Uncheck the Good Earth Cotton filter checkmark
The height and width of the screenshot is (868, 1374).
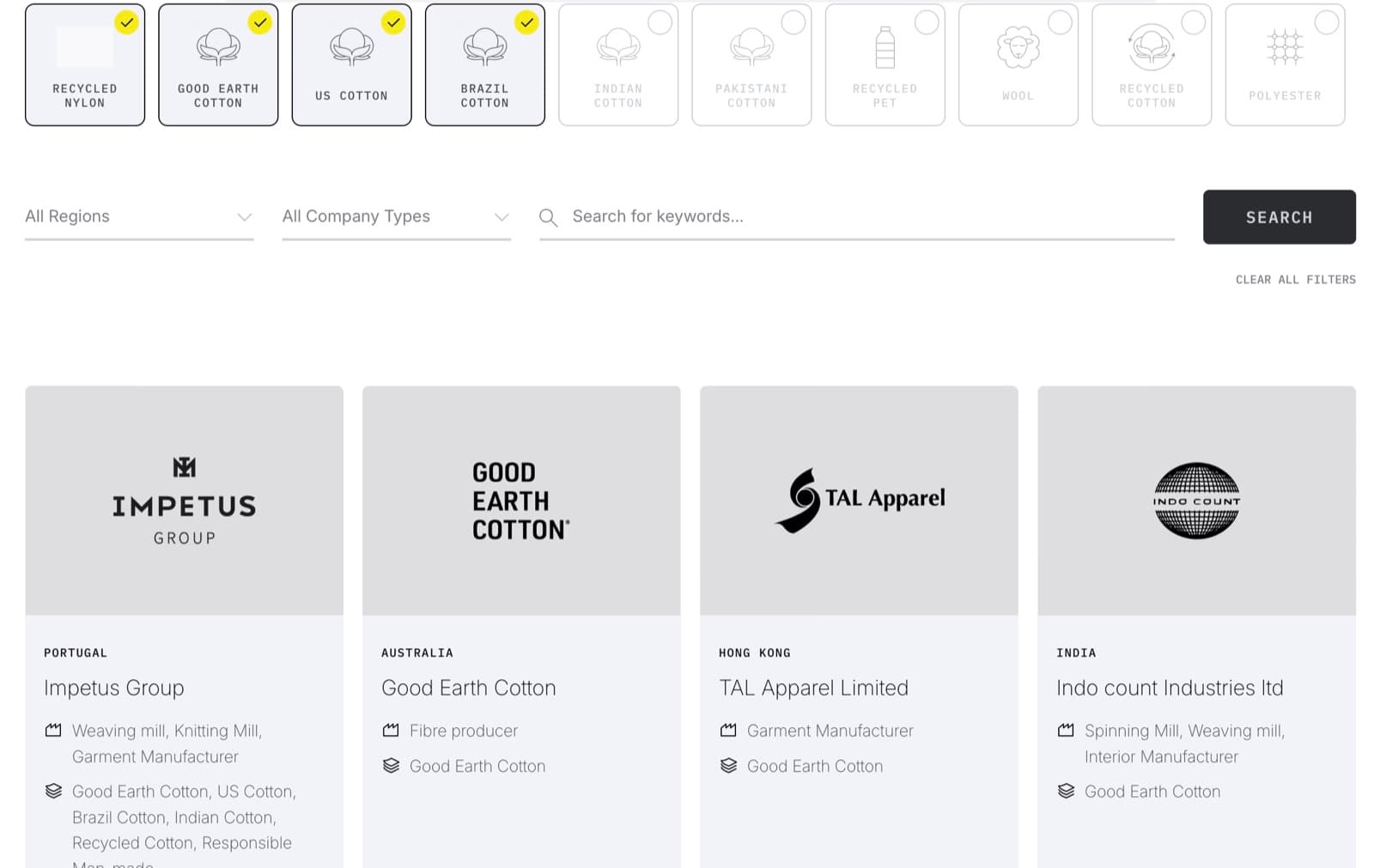(260, 23)
